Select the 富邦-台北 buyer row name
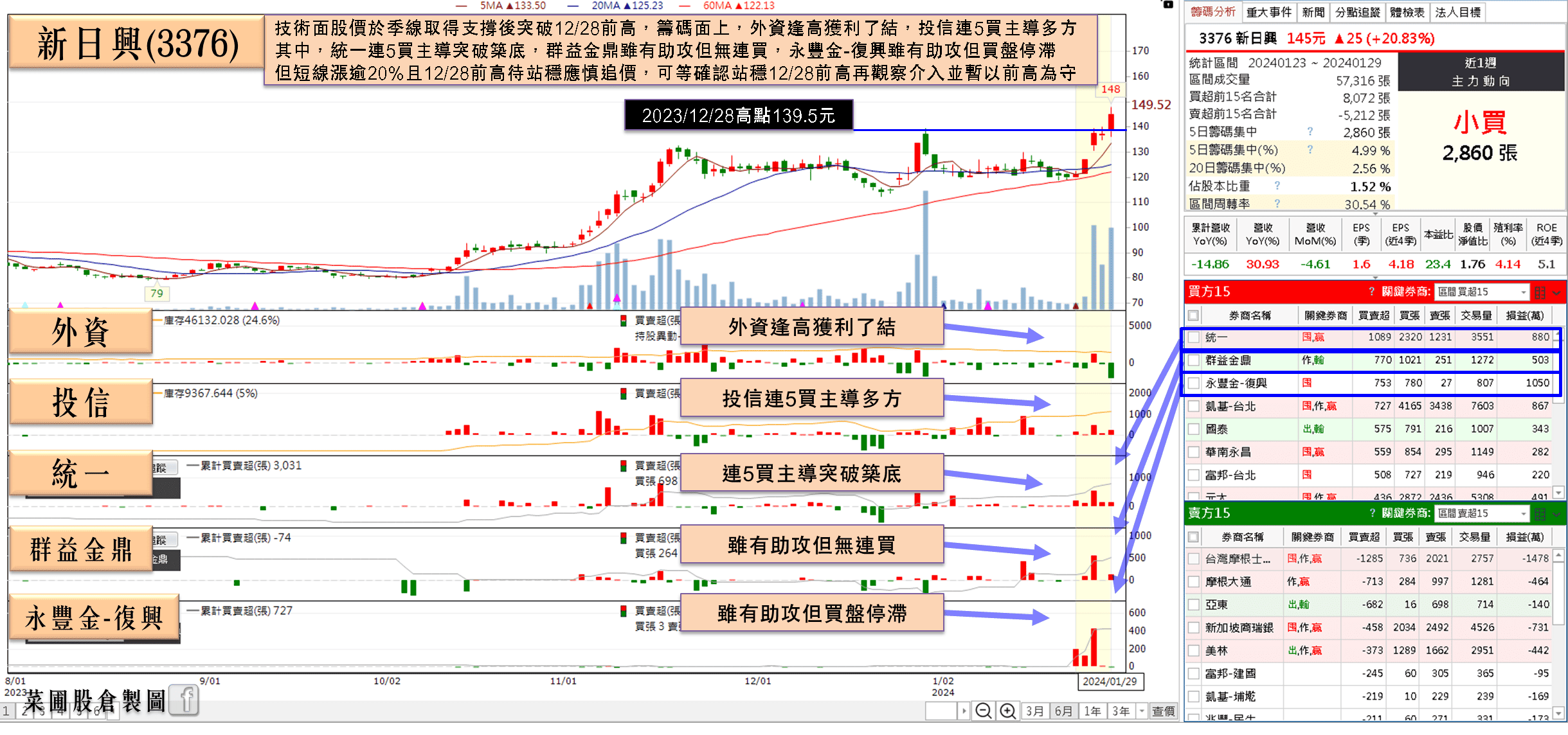Screen dimensions: 1568x735 1229,475
